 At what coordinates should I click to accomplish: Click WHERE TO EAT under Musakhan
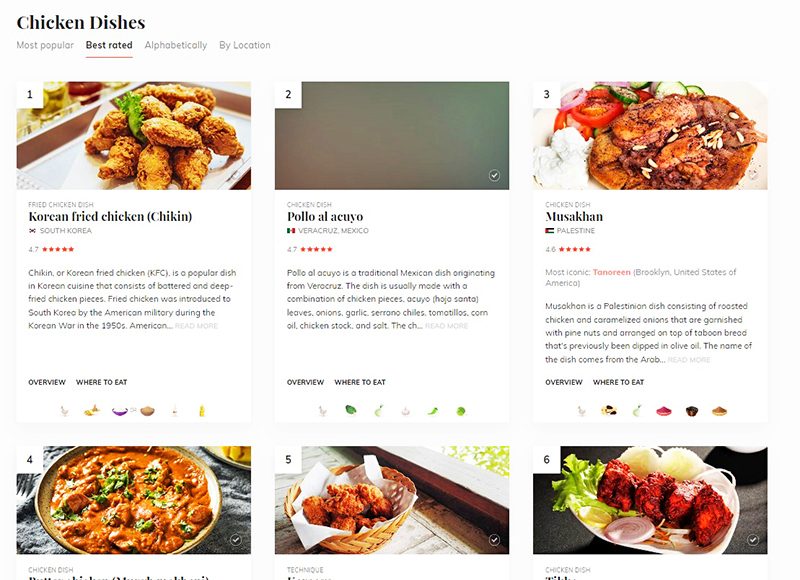click(x=618, y=382)
